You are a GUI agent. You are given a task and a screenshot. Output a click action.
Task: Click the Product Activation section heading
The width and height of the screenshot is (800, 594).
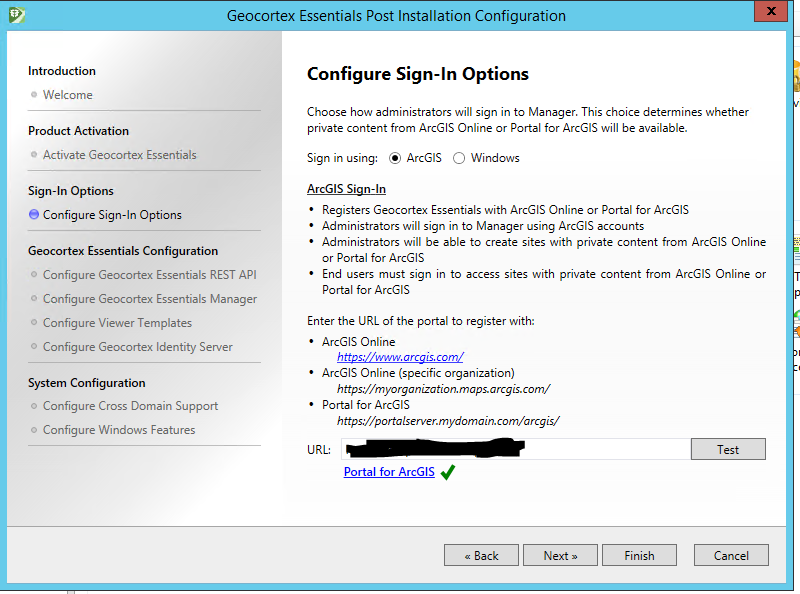click(x=79, y=131)
